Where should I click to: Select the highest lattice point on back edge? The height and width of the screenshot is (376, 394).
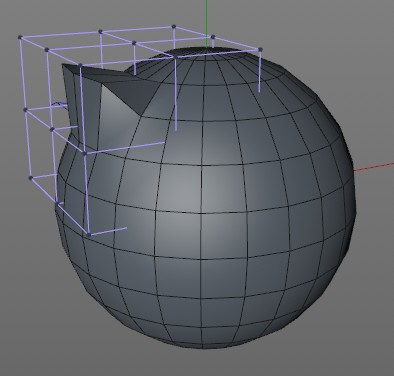coord(174,26)
